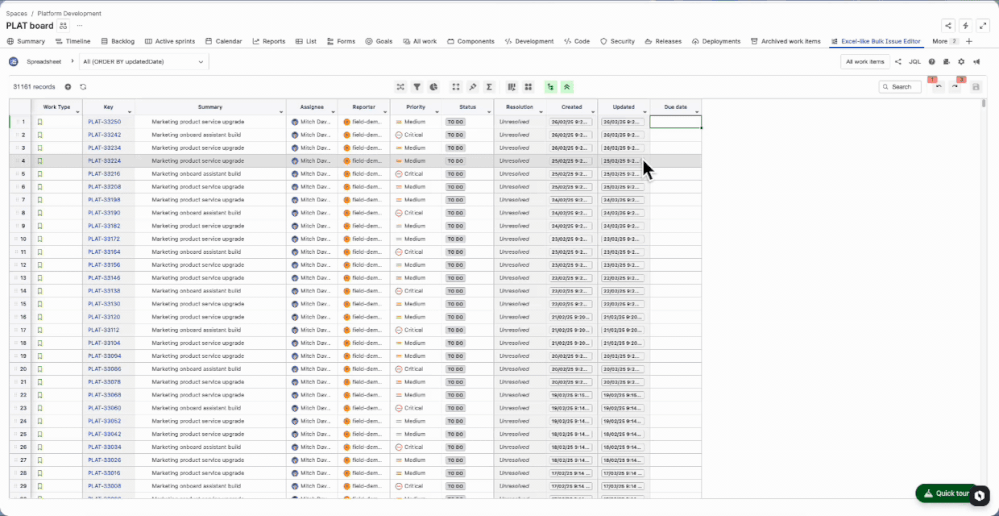Click the Spaces breadcrumb link

click(17, 13)
